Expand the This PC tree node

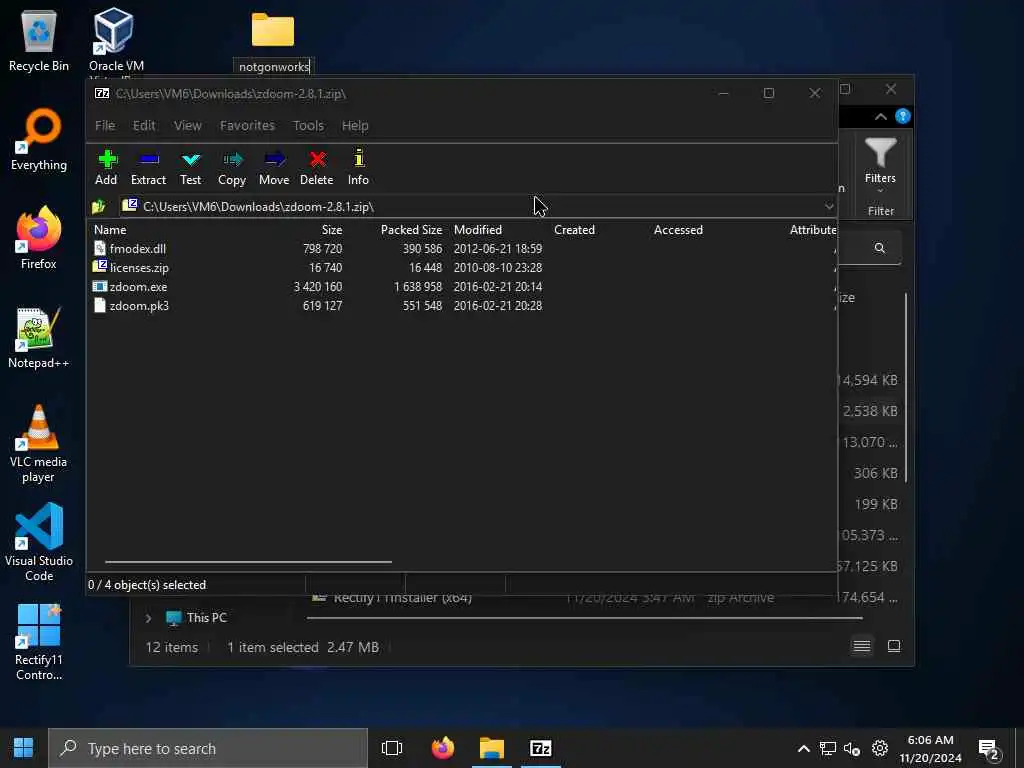pos(148,618)
